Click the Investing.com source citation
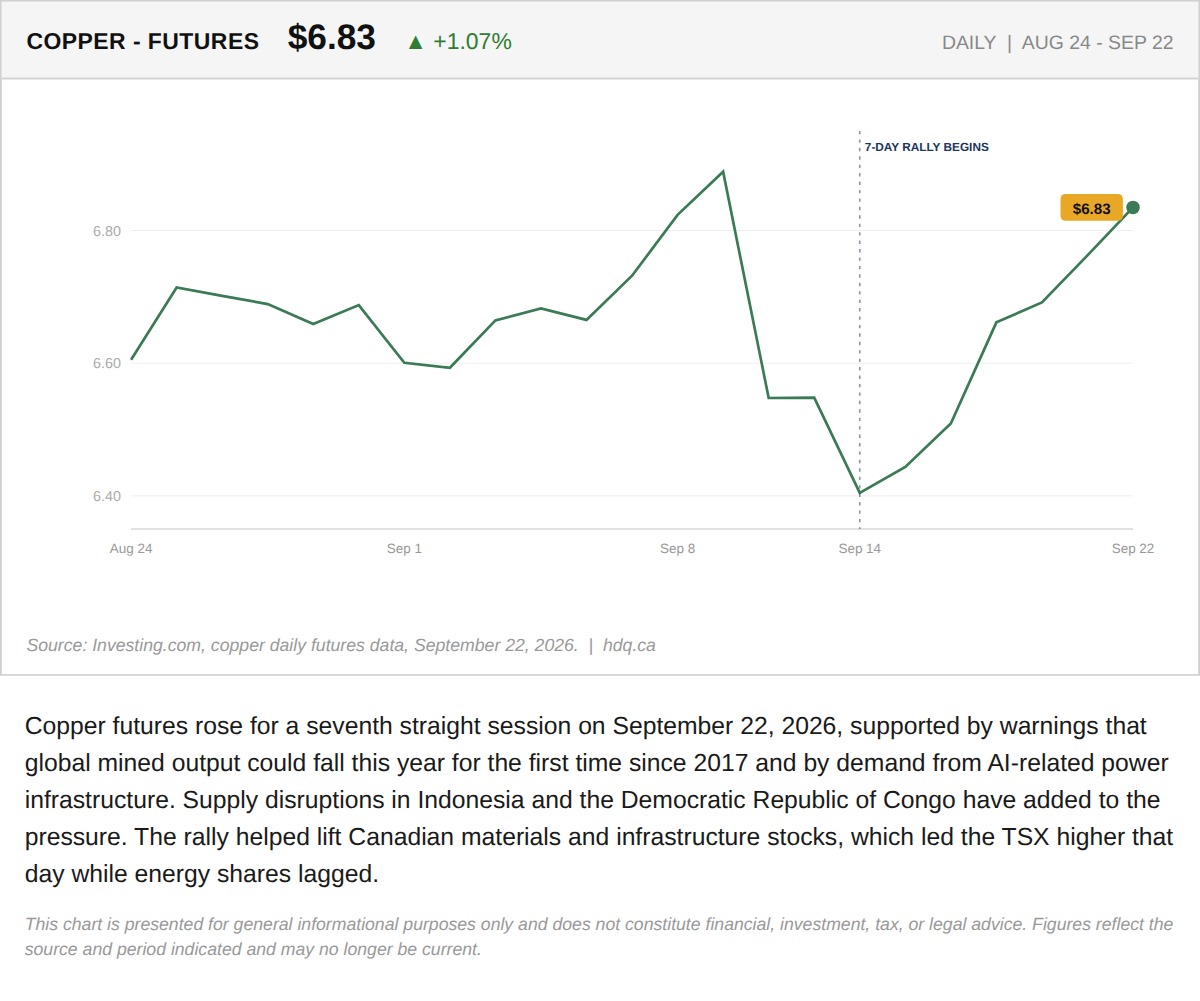The width and height of the screenshot is (1200, 1001). pyautogui.click(x=302, y=645)
